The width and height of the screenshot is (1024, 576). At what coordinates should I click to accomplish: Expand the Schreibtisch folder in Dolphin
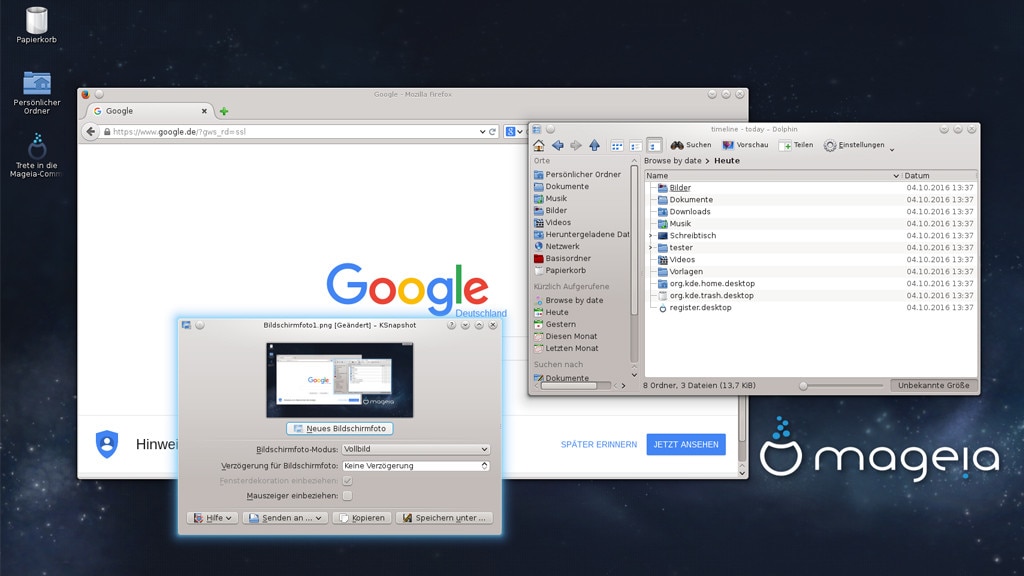point(648,235)
